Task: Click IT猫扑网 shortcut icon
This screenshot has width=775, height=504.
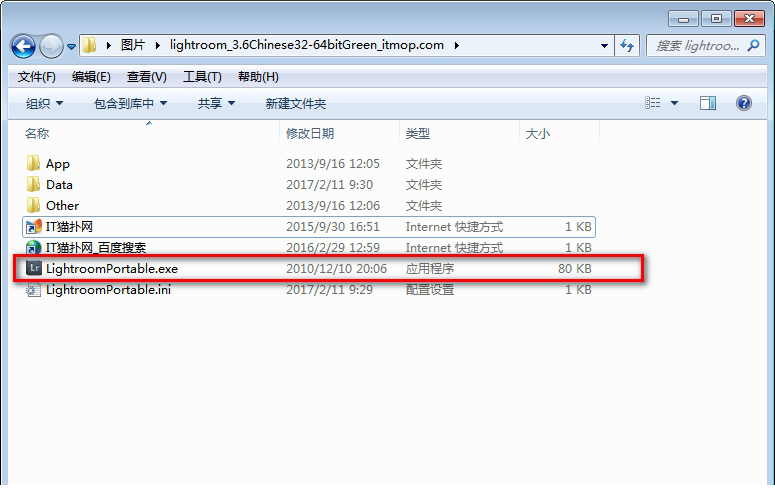Action: [34, 226]
